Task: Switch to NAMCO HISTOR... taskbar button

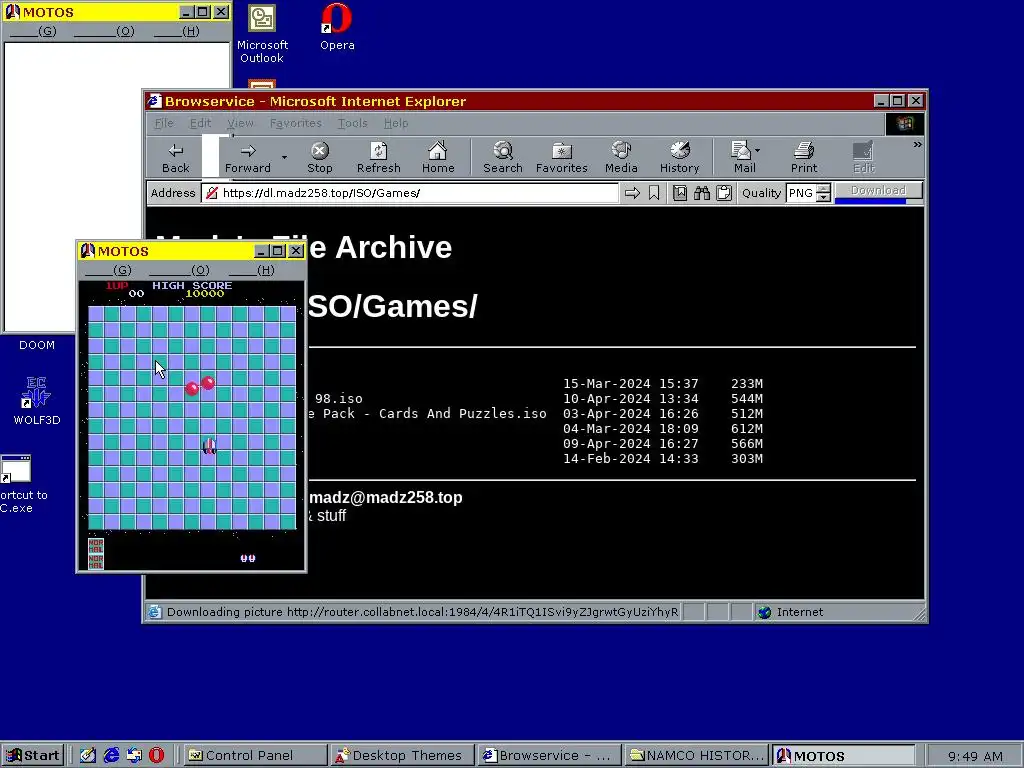Action: pos(696,756)
